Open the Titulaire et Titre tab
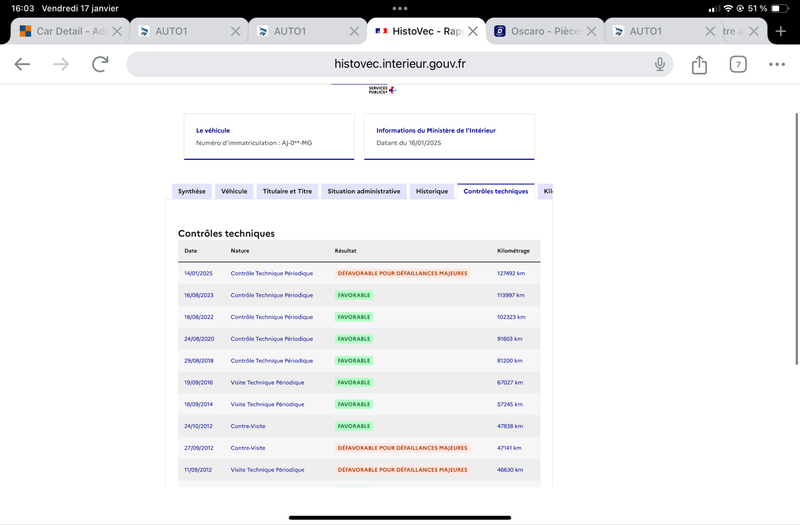Image resolution: width=800 pixels, height=525 pixels. pos(287,191)
